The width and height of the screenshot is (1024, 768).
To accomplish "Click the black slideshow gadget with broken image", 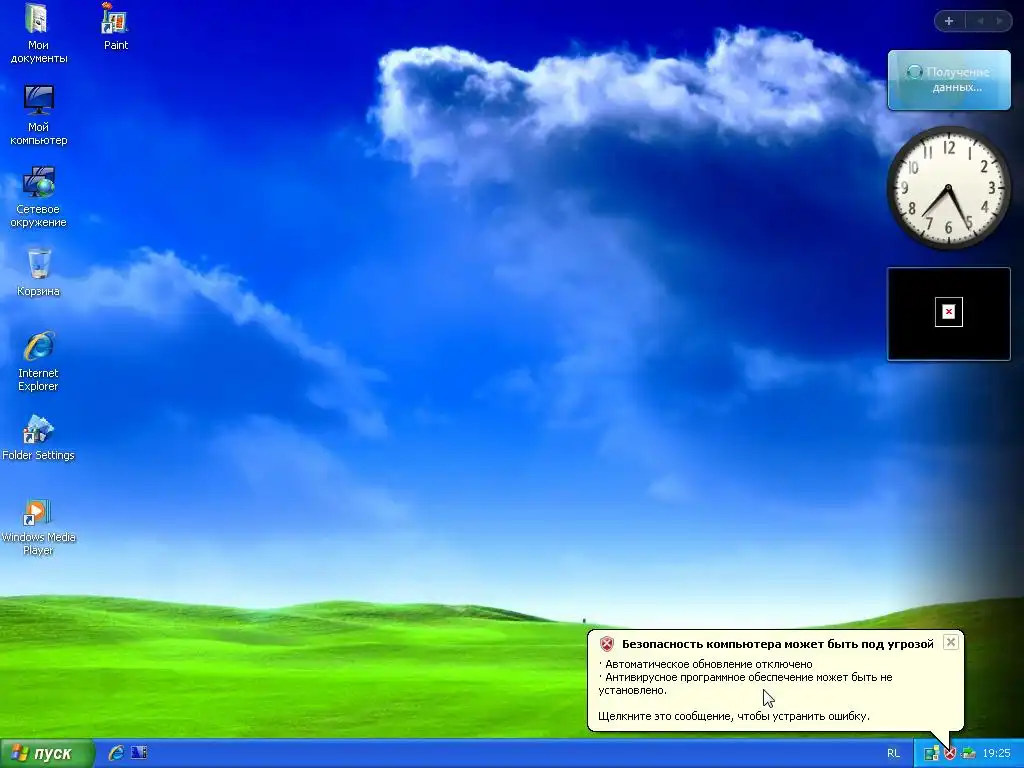I will (949, 313).
